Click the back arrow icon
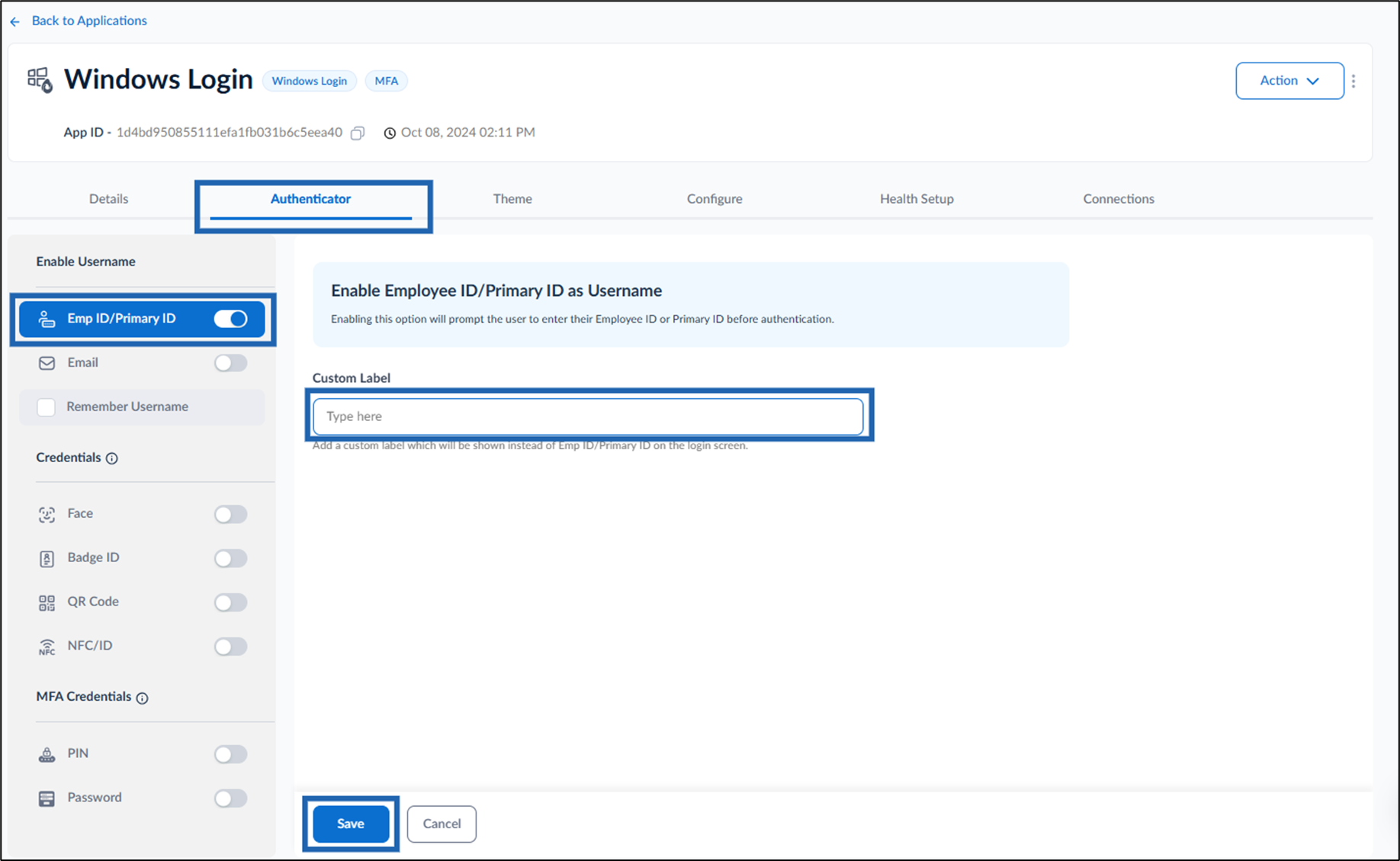Viewport: 1400px width, 861px height. coord(15,21)
